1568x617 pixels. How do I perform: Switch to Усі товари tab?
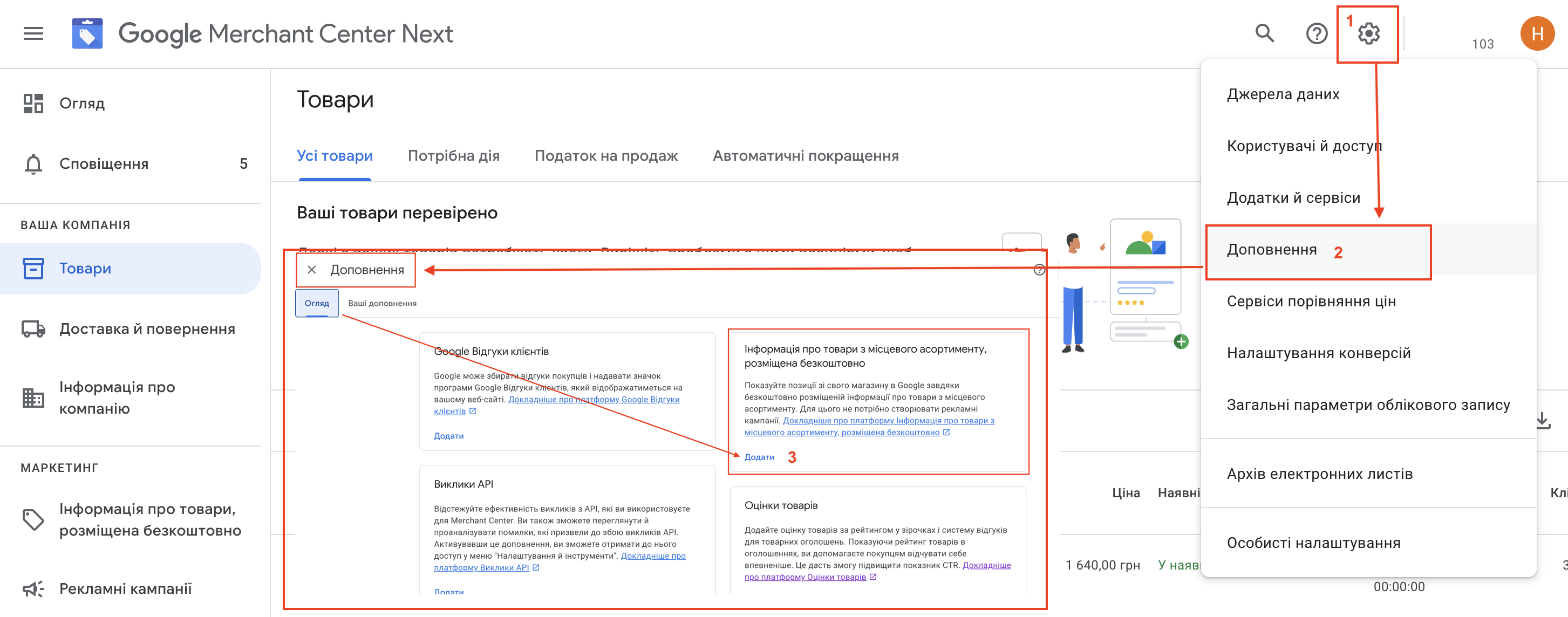[x=335, y=156]
